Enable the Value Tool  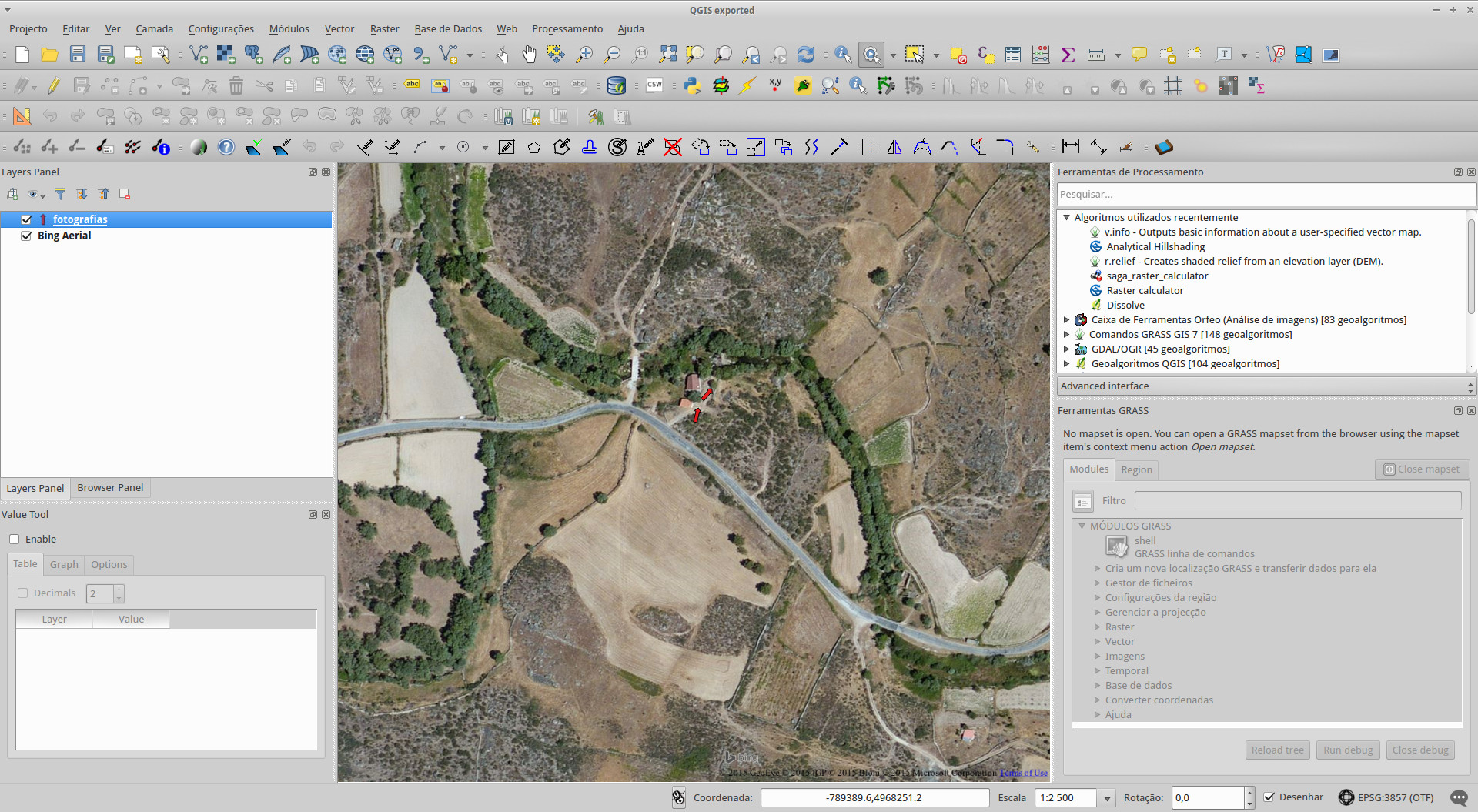coord(14,539)
